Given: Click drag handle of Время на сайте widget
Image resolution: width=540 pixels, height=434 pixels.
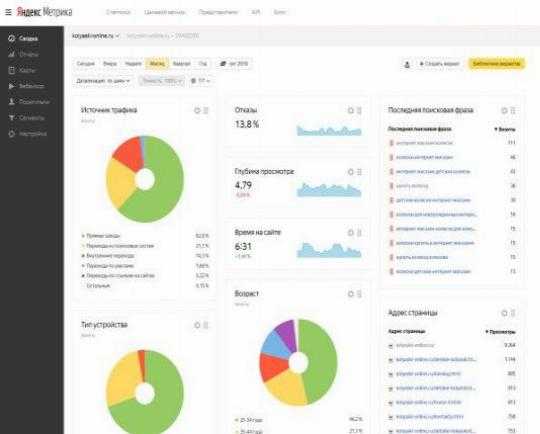Looking at the screenshot, I should tap(359, 233).
